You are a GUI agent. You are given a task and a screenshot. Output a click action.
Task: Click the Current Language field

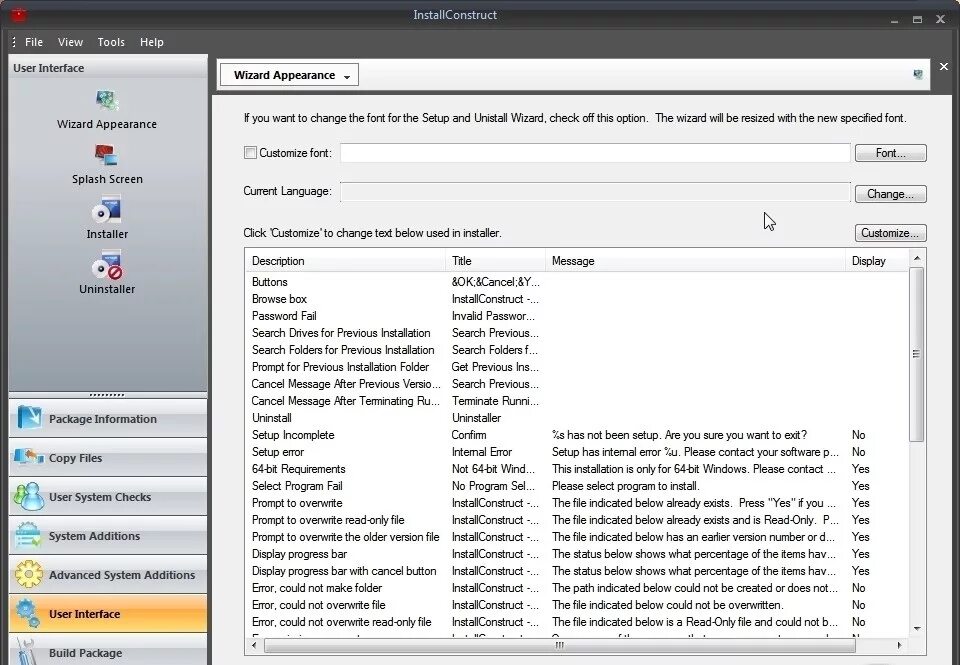tap(595, 192)
